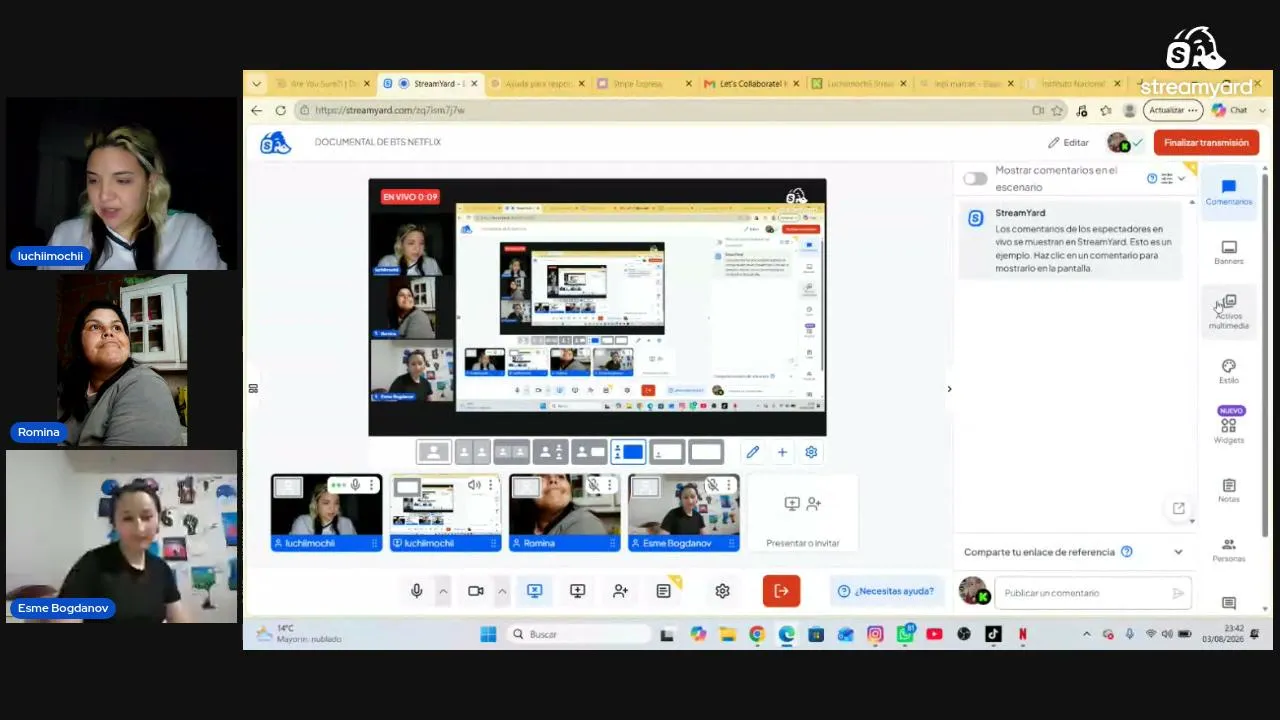Open the Activos multimedia panel

coord(1228,312)
